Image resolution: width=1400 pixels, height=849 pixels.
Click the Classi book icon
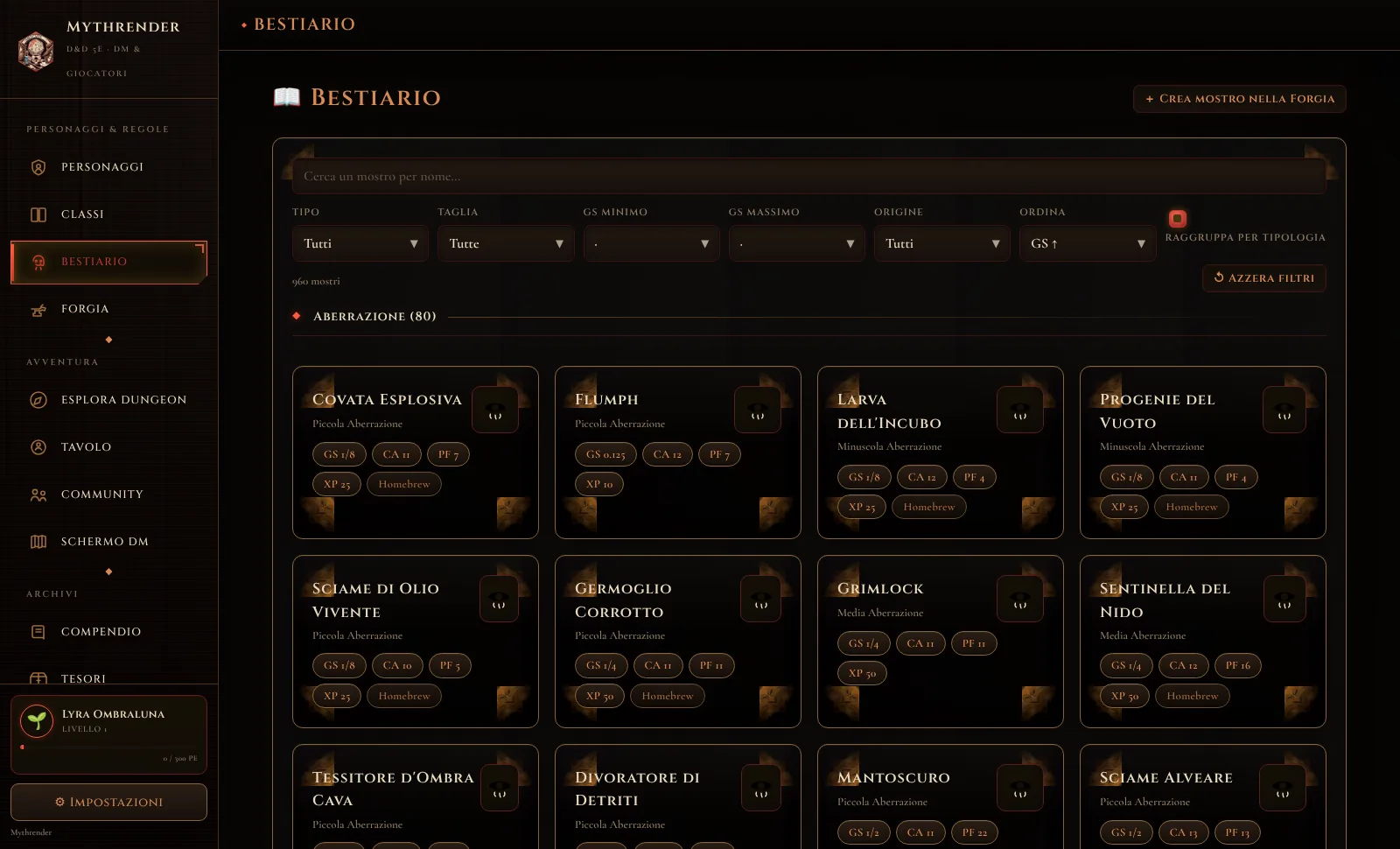(38, 214)
